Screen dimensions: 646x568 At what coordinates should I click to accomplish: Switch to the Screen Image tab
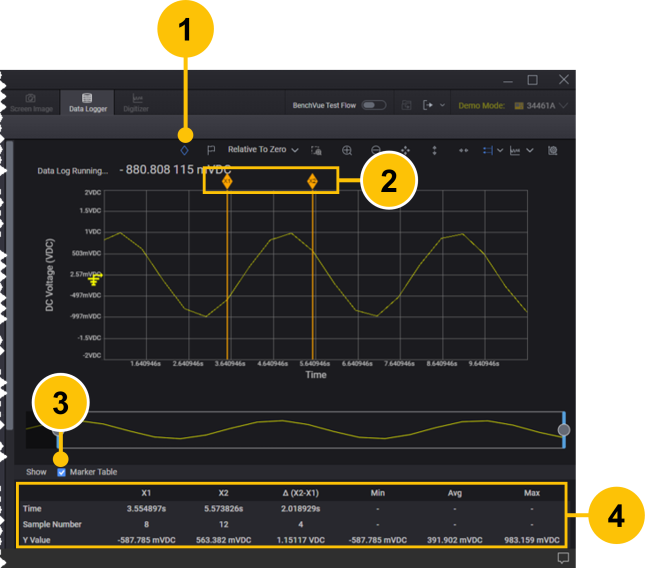pos(31,103)
